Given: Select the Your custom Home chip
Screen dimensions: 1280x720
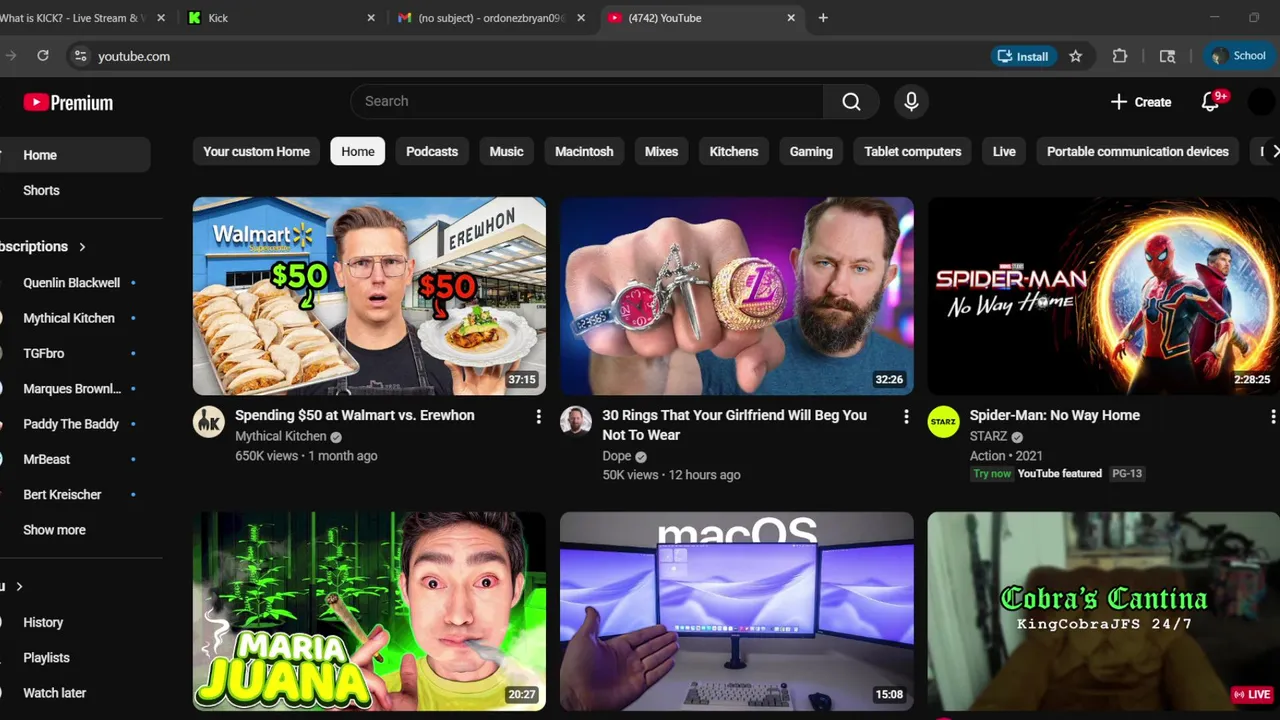Looking at the screenshot, I should tap(256, 151).
